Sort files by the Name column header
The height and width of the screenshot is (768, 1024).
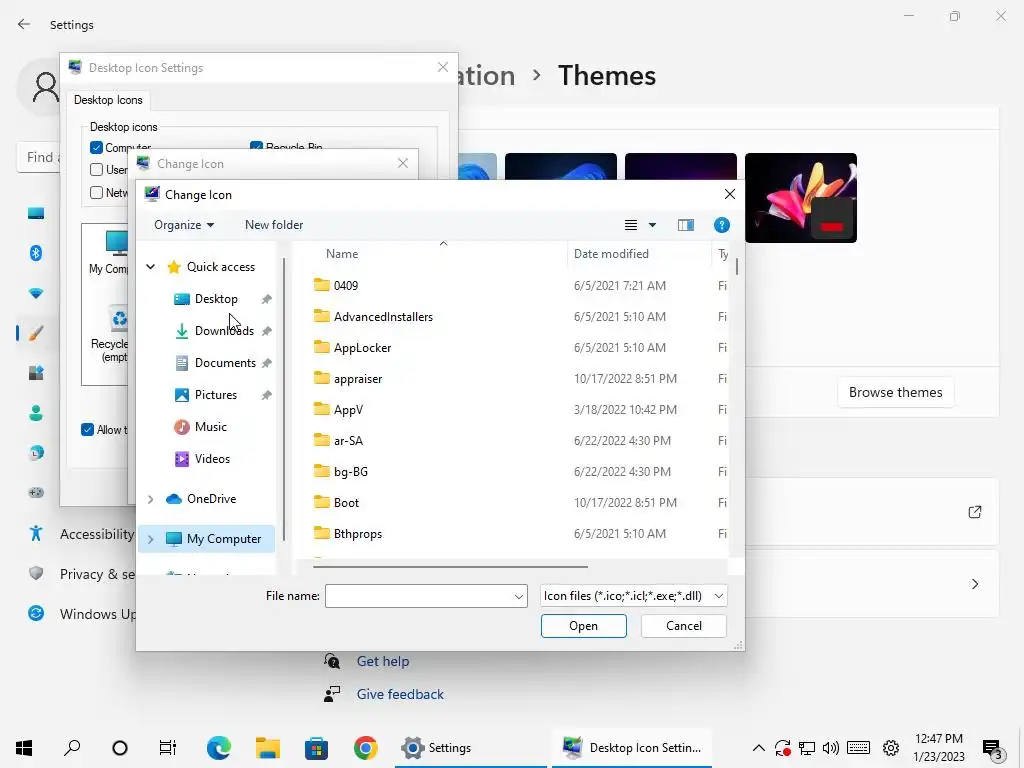click(x=342, y=253)
